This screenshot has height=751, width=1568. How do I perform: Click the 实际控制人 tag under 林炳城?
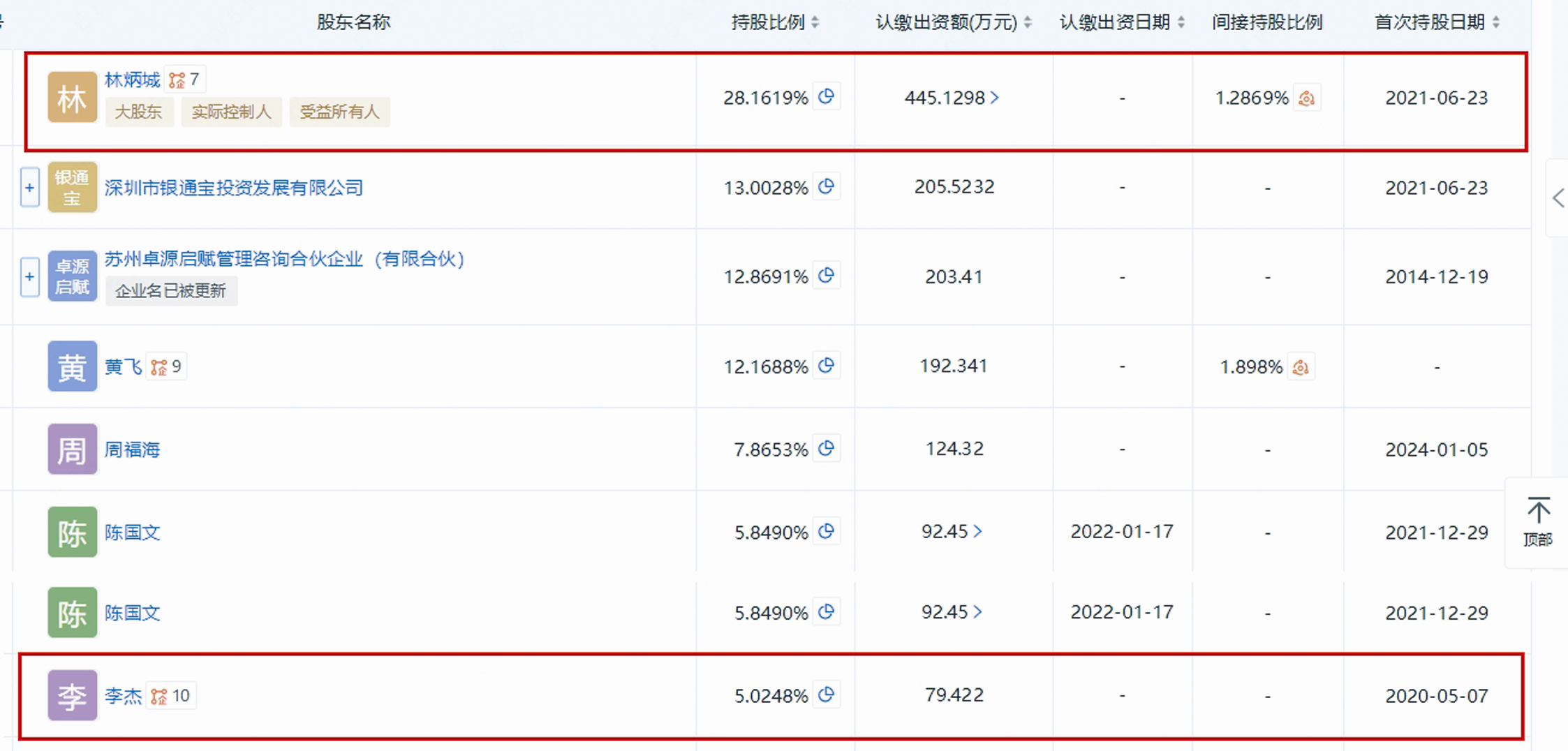coord(231,112)
